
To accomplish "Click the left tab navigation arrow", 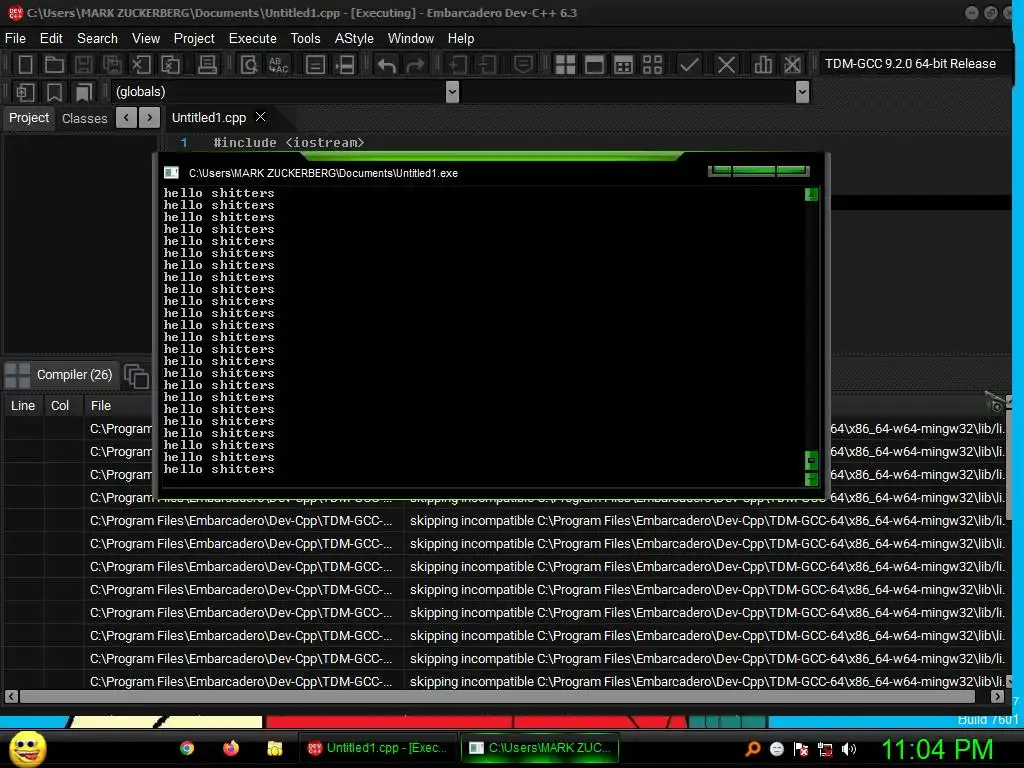I will pyautogui.click(x=126, y=118).
